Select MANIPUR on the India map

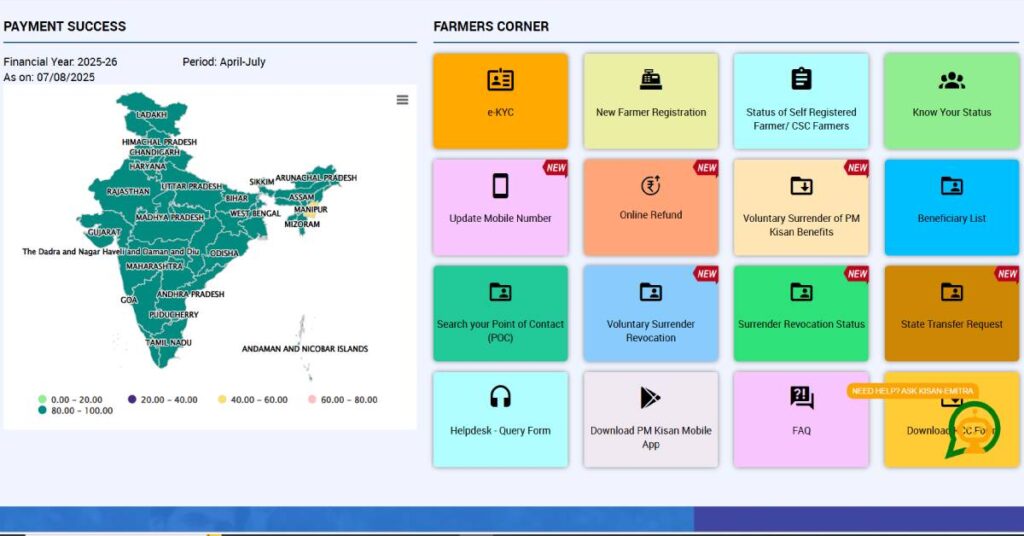311,210
